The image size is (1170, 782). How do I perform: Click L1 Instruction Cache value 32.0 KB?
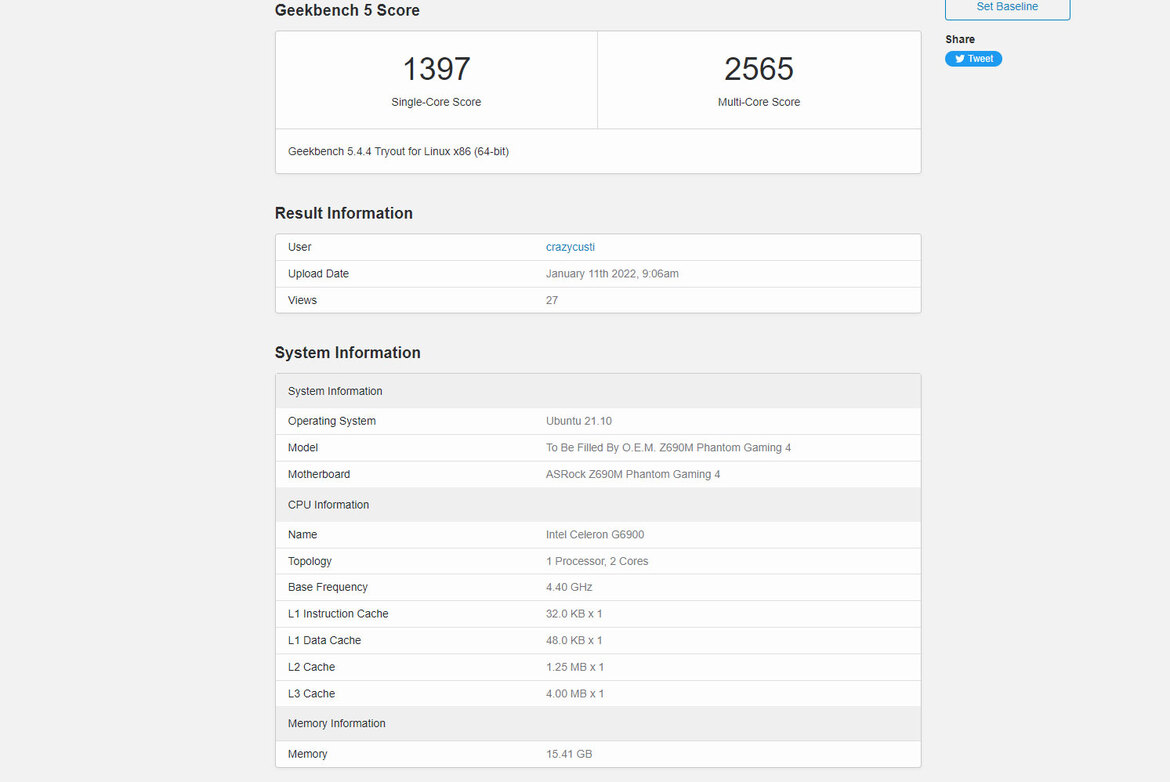tap(574, 614)
